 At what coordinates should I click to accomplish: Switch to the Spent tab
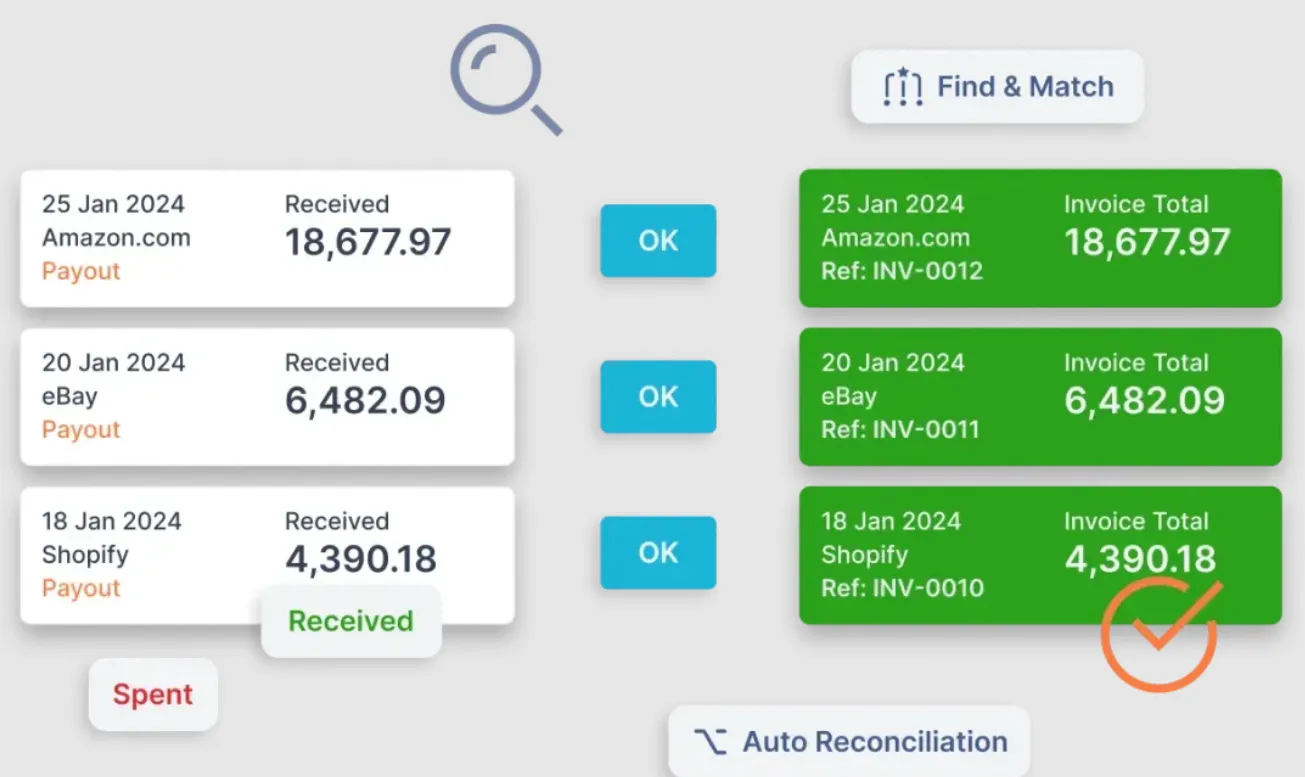(153, 695)
